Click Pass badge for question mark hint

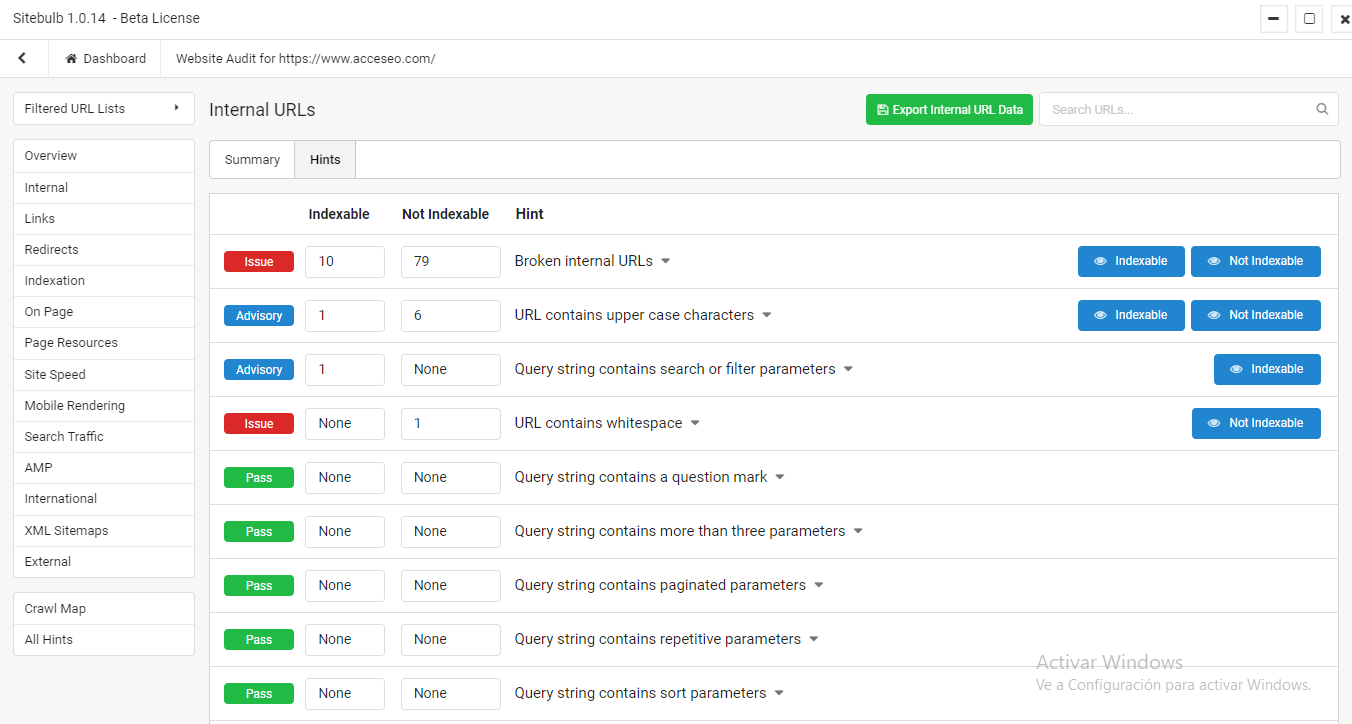pyautogui.click(x=259, y=477)
